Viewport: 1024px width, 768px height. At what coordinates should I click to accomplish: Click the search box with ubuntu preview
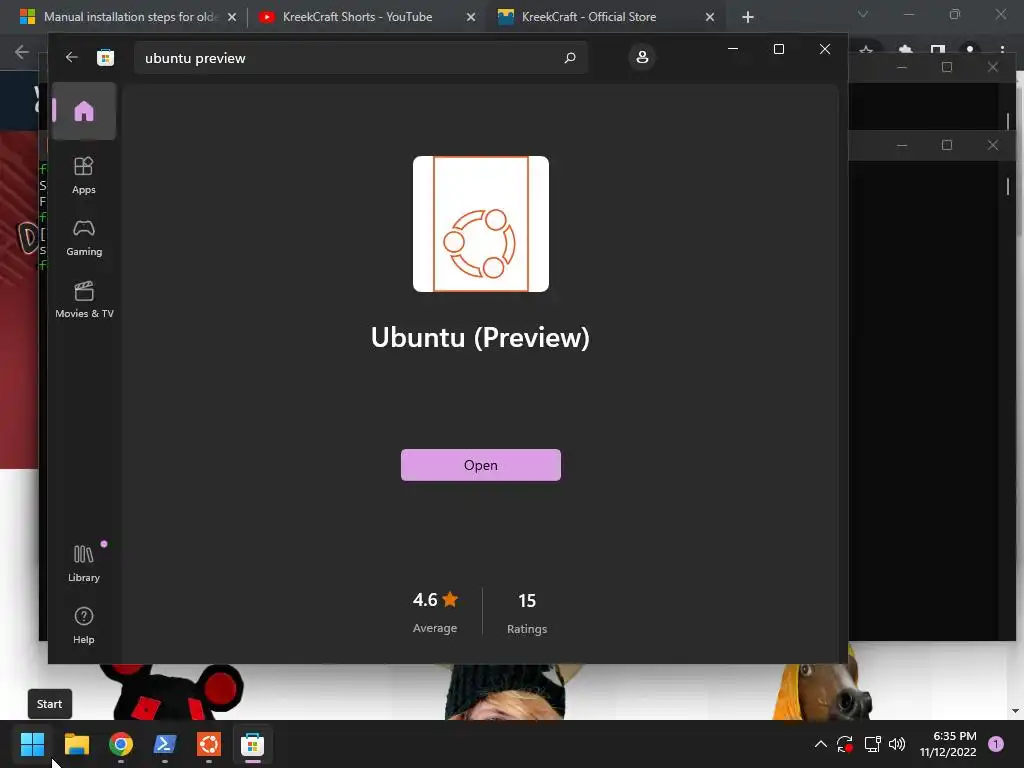coord(360,57)
